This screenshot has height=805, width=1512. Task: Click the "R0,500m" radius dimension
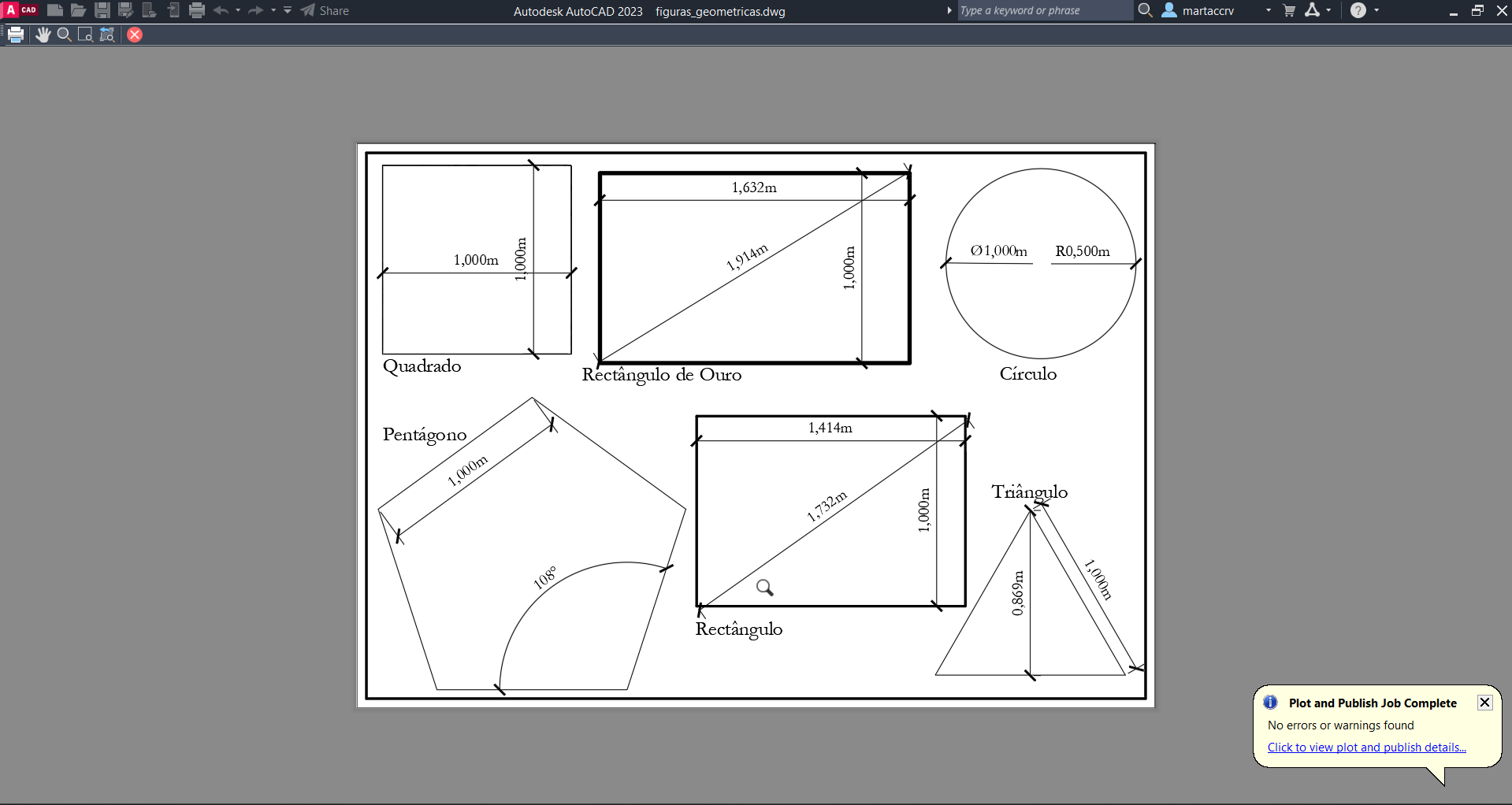coord(1083,251)
